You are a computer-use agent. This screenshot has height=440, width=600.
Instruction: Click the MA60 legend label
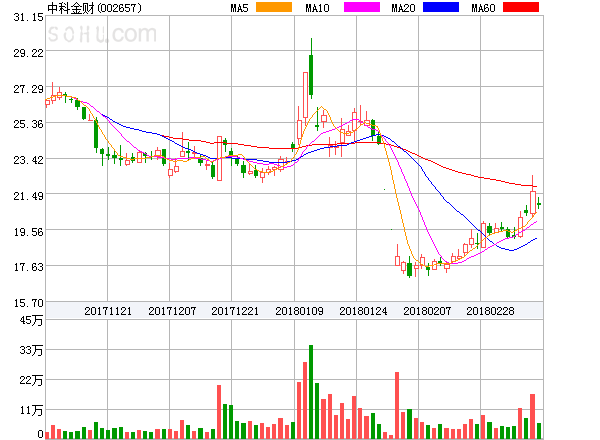click(x=483, y=8)
